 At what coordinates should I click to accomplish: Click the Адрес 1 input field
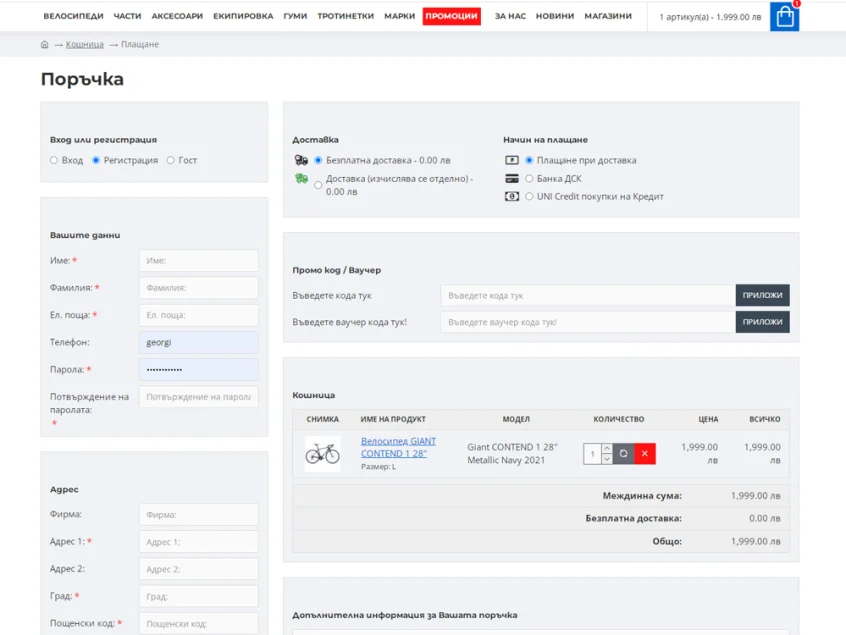(199, 542)
